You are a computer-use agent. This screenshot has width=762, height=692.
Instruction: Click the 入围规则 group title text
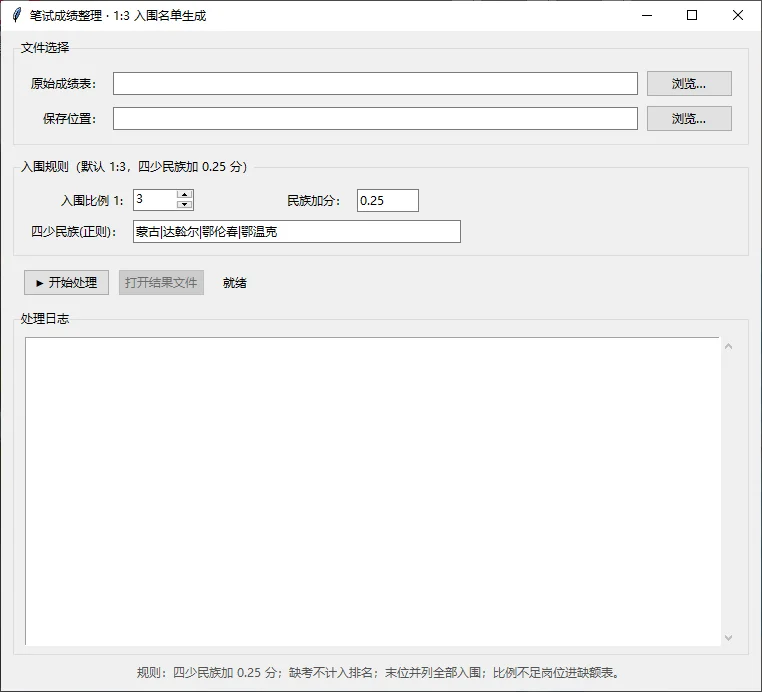point(134,167)
